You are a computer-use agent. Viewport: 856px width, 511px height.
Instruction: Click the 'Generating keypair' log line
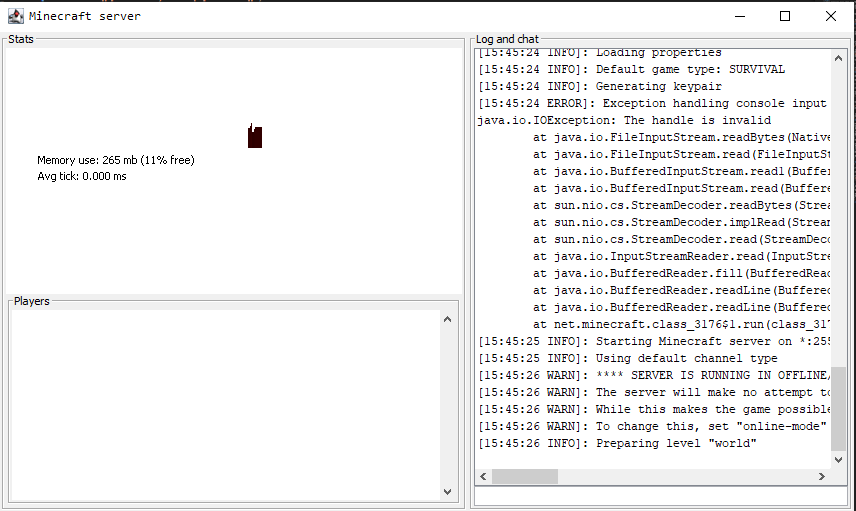click(600, 86)
